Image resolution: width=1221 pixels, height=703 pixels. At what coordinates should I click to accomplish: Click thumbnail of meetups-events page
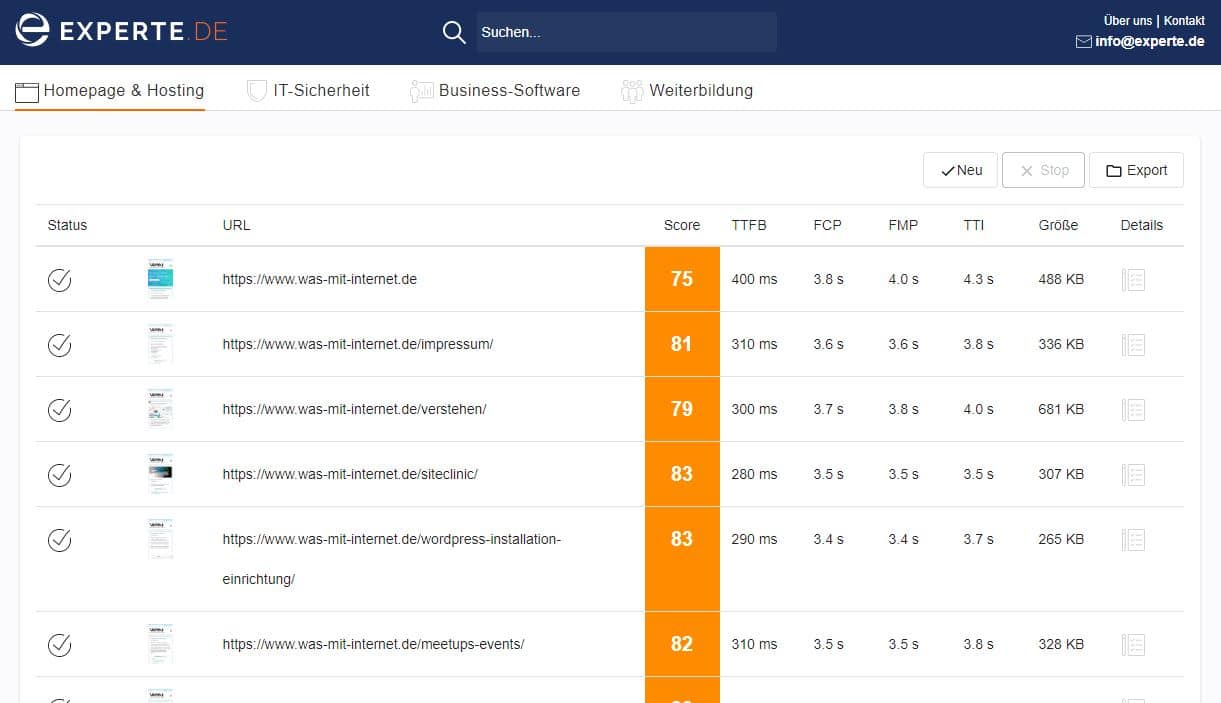point(160,644)
